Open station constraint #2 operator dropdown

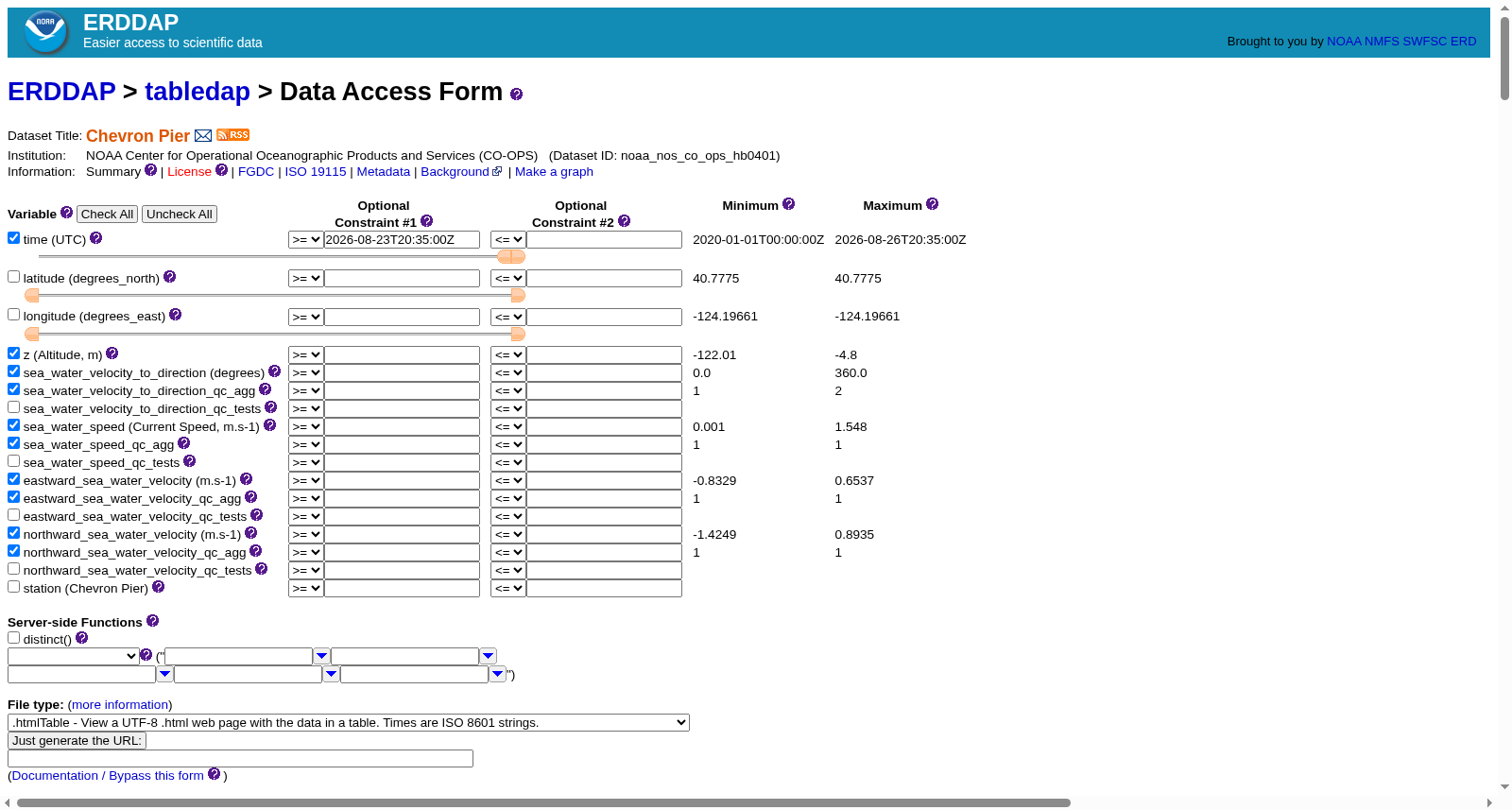[508, 589]
